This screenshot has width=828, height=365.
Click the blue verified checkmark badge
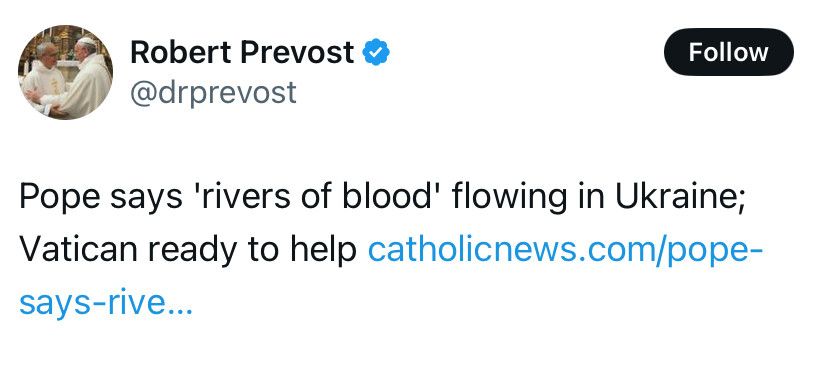pos(376,52)
